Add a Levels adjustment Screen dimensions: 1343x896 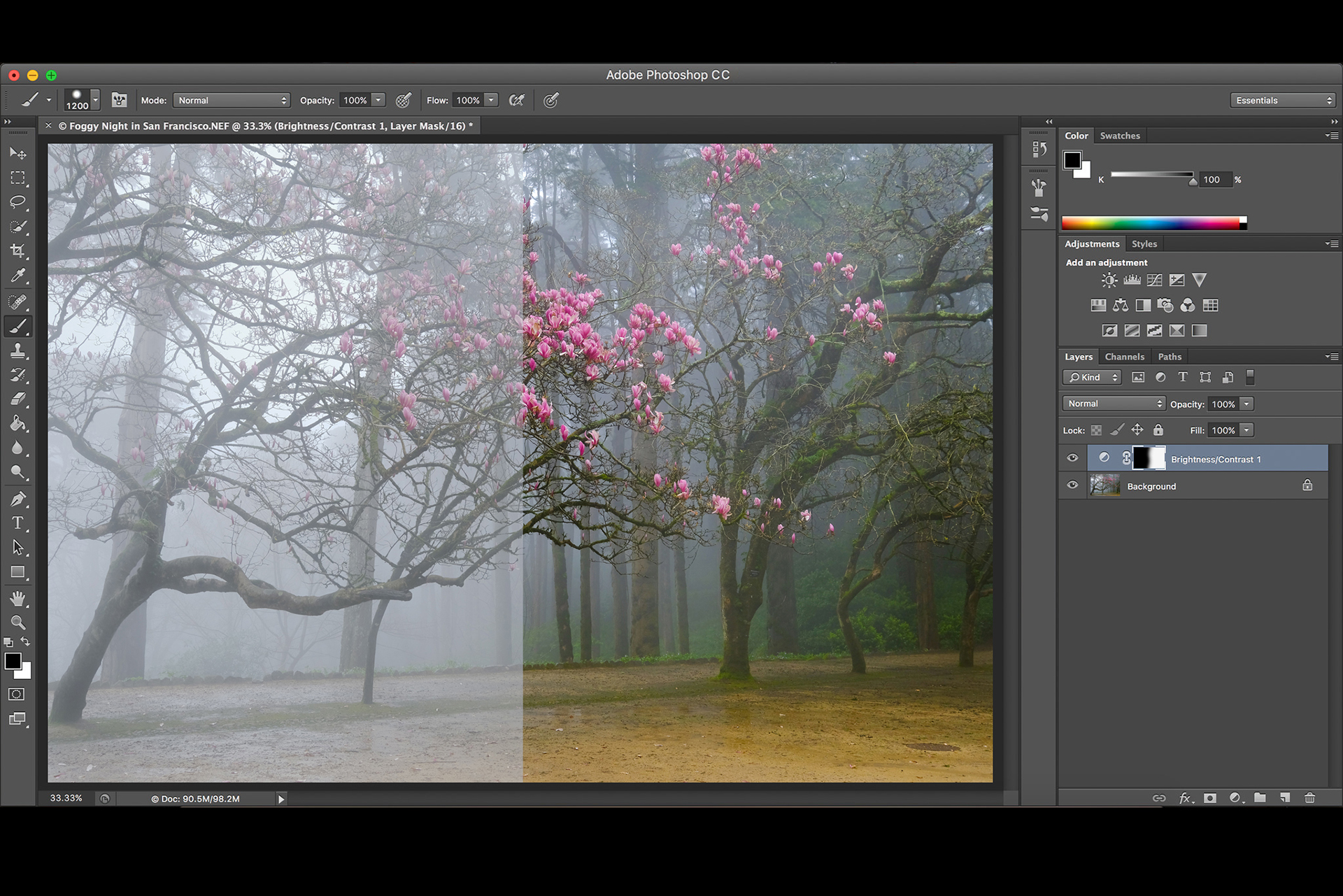click(x=1132, y=280)
